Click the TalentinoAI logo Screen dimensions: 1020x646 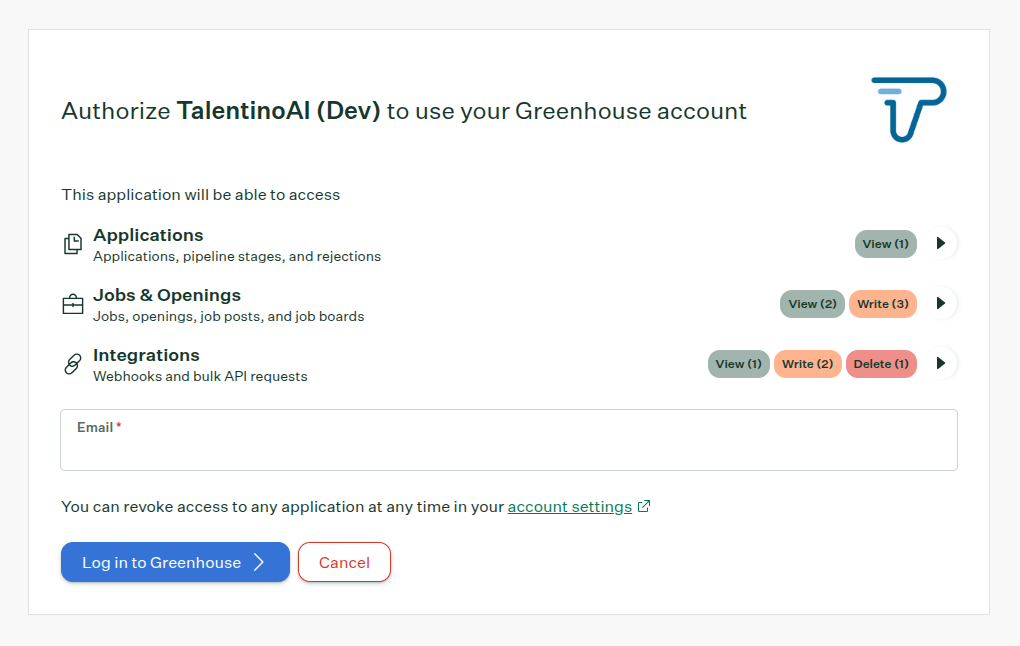coord(909,110)
